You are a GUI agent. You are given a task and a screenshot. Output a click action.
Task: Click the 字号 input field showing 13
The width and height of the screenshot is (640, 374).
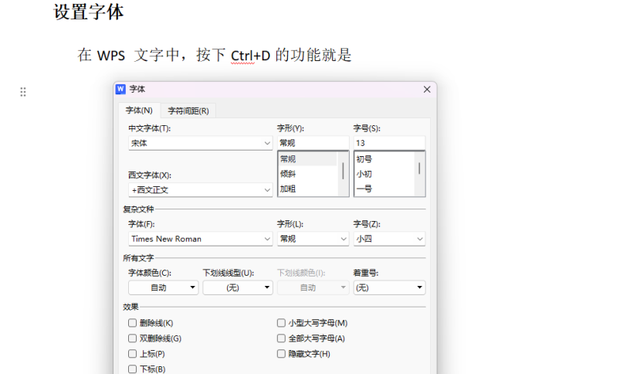pos(389,143)
